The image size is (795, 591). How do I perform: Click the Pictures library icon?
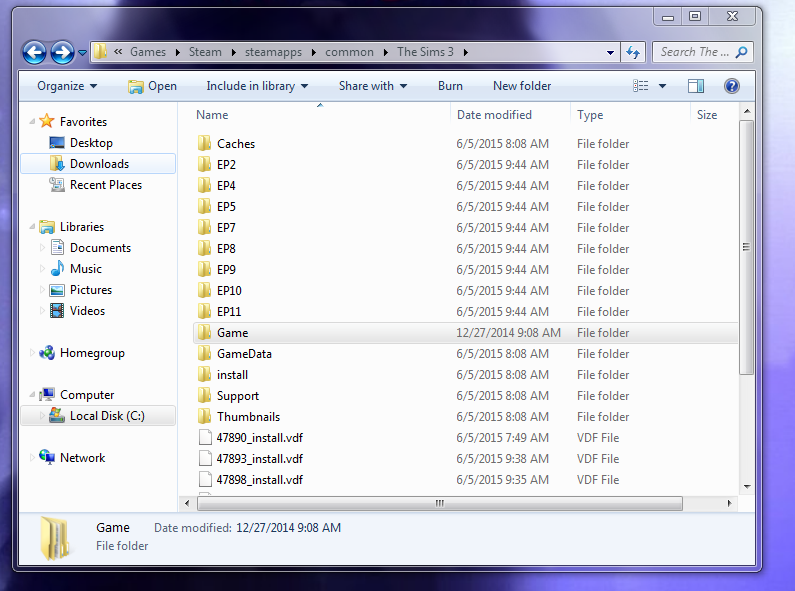pos(57,290)
